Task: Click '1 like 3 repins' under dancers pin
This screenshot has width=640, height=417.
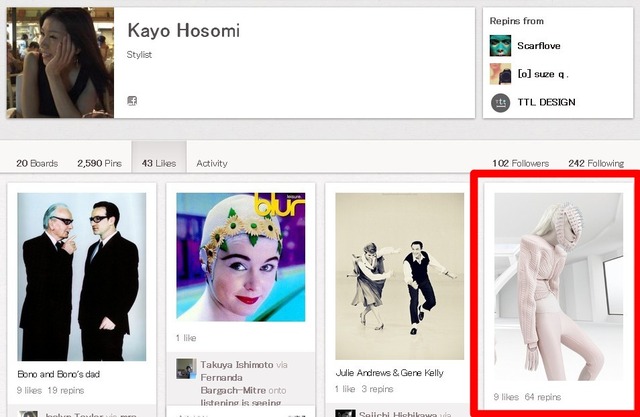Action: click(x=364, y=389)
